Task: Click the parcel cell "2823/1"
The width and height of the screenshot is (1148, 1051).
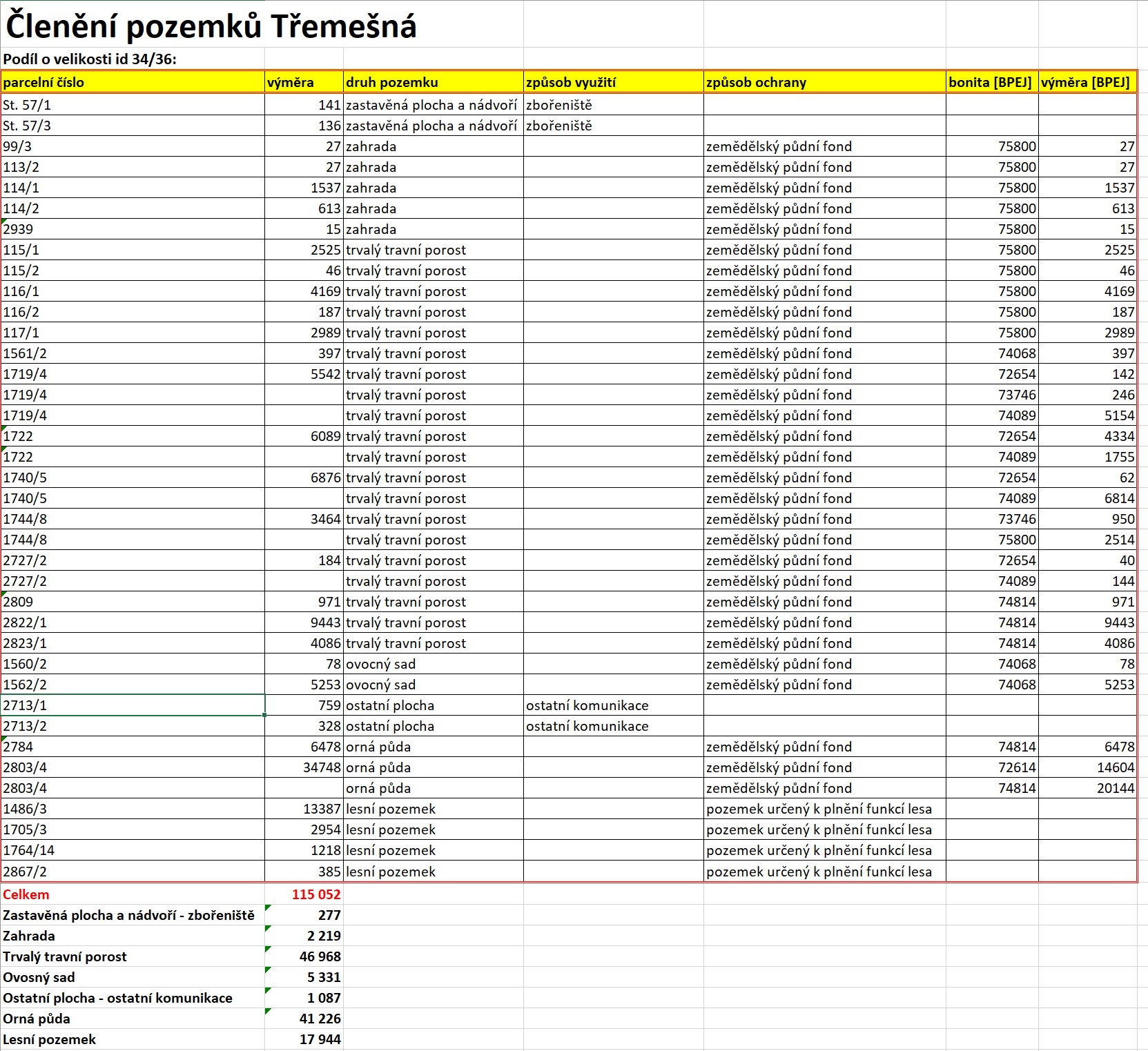Action: [133, 643]
